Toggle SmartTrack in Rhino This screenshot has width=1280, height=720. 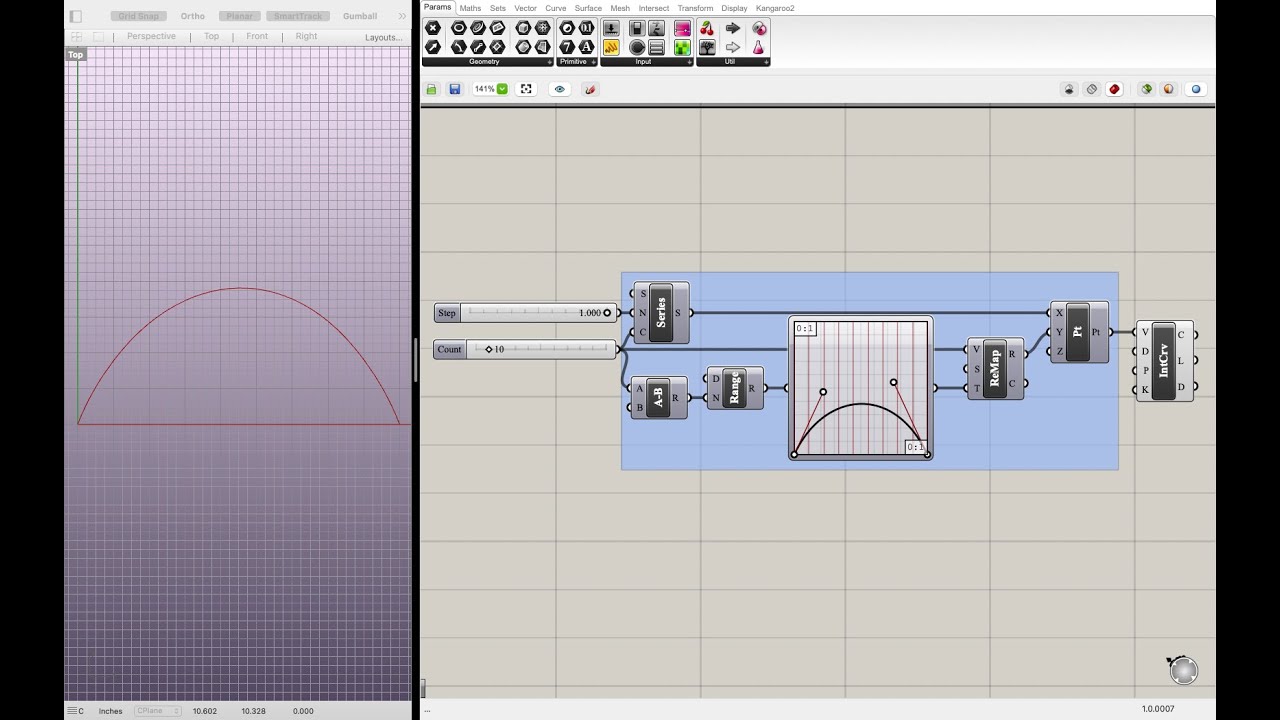(298, 16)
